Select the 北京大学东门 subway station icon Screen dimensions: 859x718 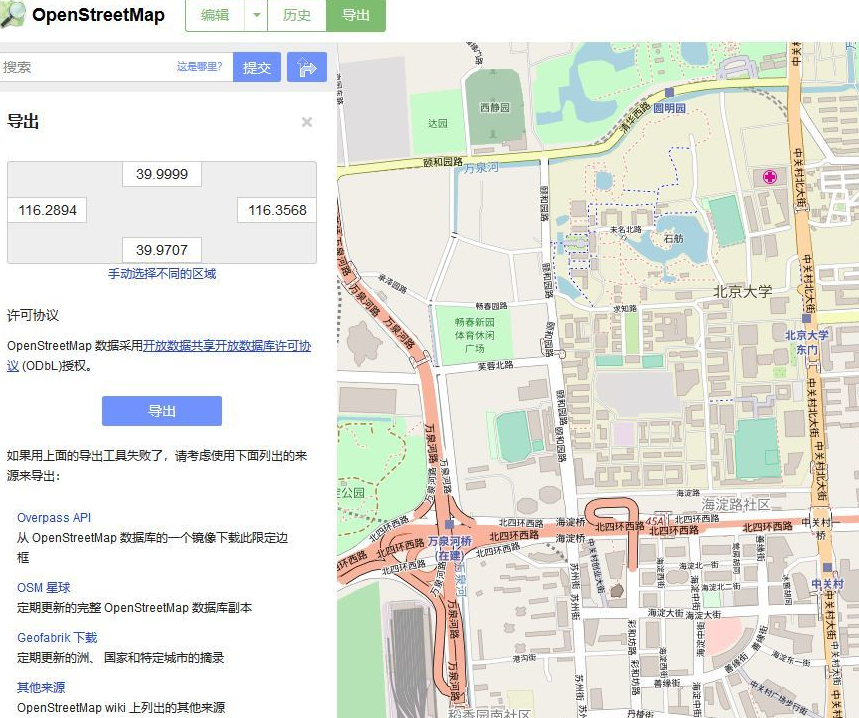click(x=806, y=318)
